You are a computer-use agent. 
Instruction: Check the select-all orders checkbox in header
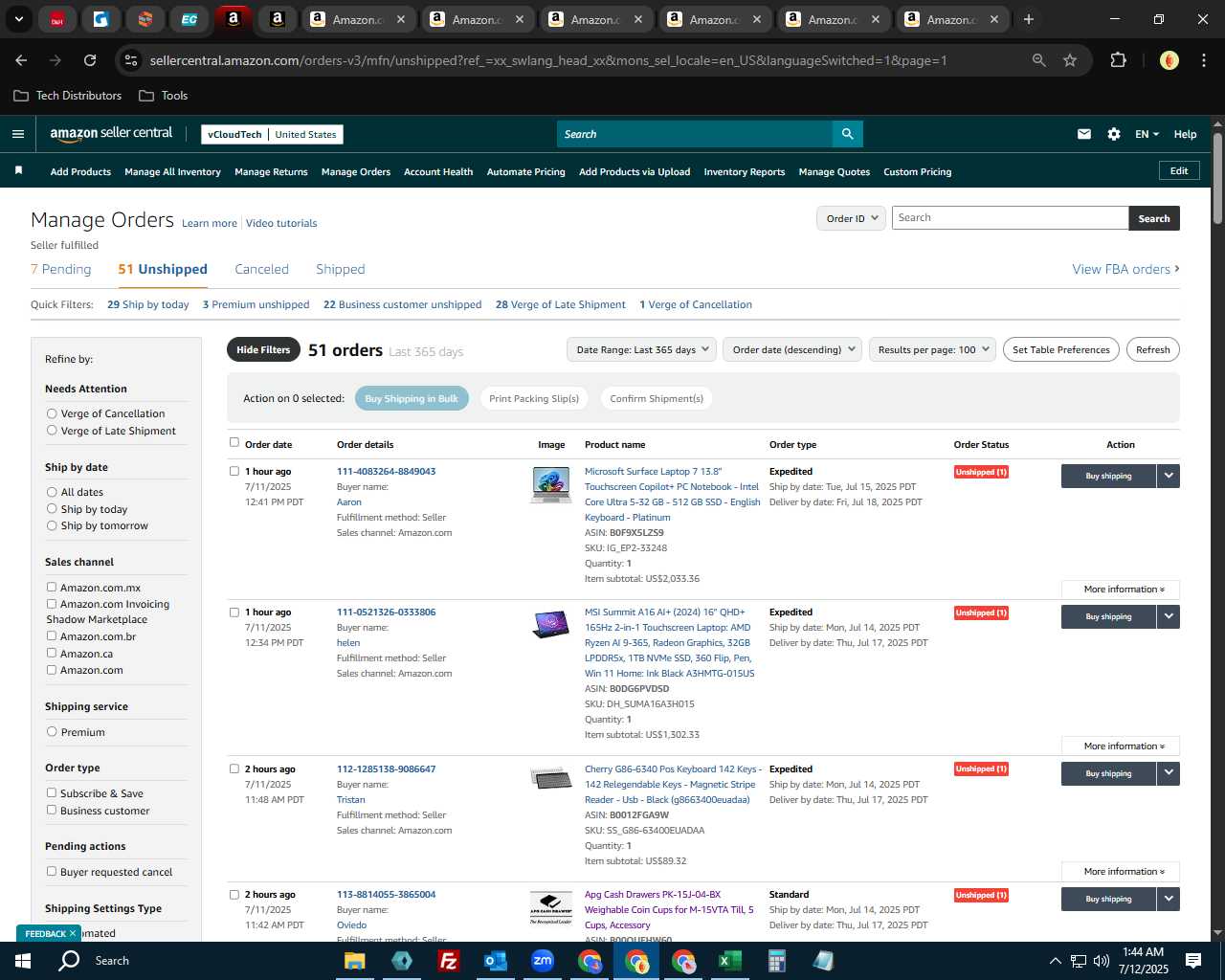[234, 442]
